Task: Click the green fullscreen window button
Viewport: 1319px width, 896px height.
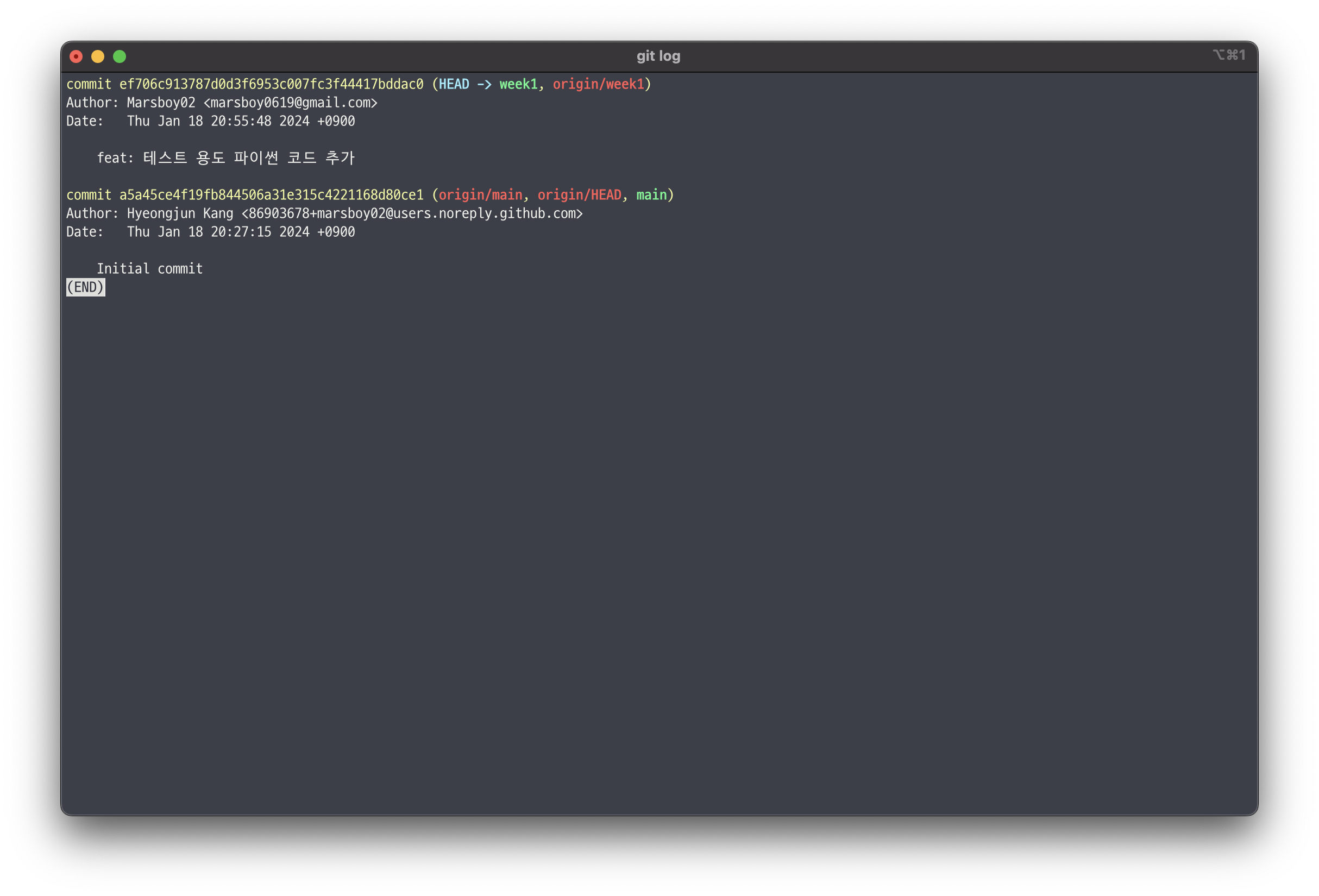Action: click(120, 56)
